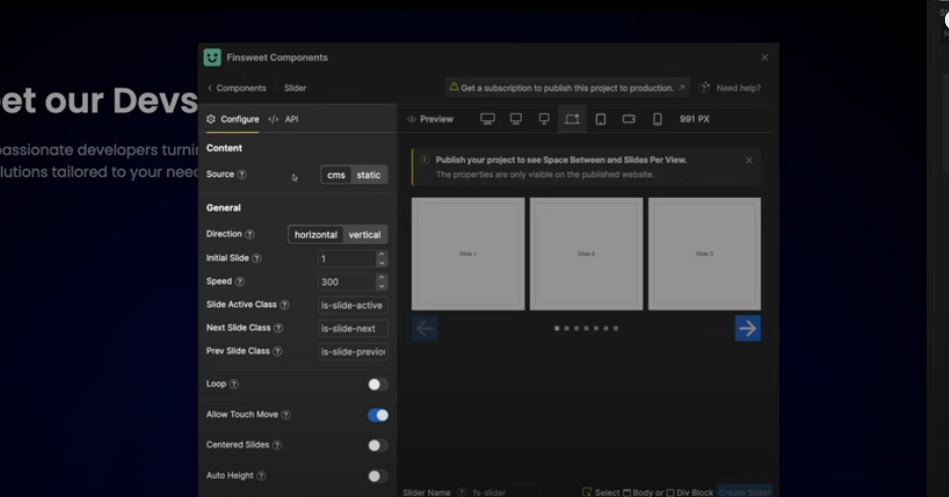Decrease Speed with down arrow

381,286
